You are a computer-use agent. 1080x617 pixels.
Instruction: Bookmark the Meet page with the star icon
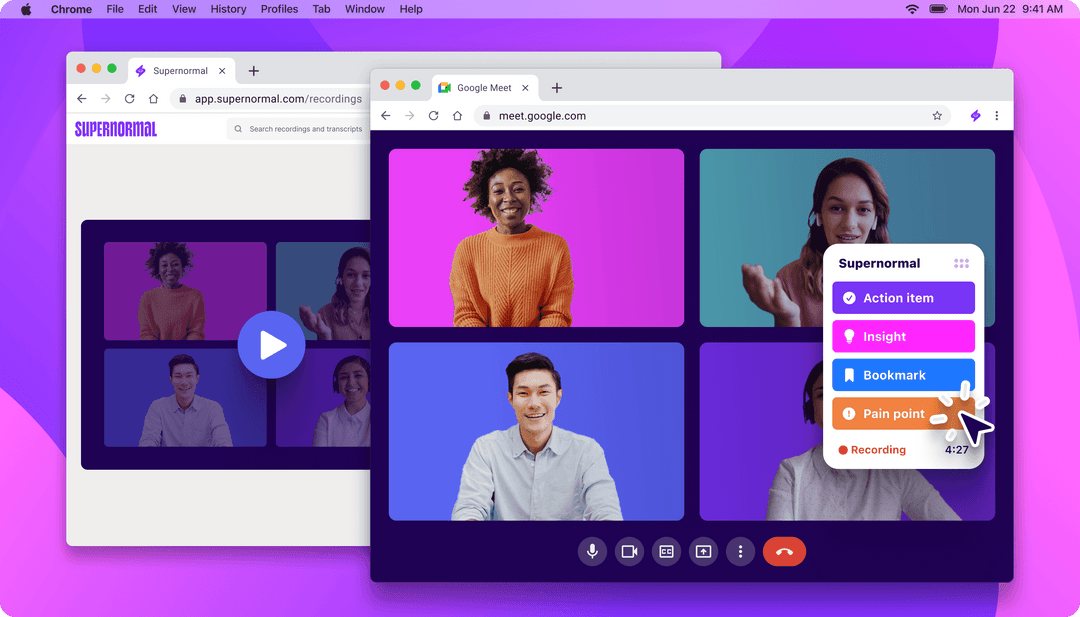tap(937, 116)
